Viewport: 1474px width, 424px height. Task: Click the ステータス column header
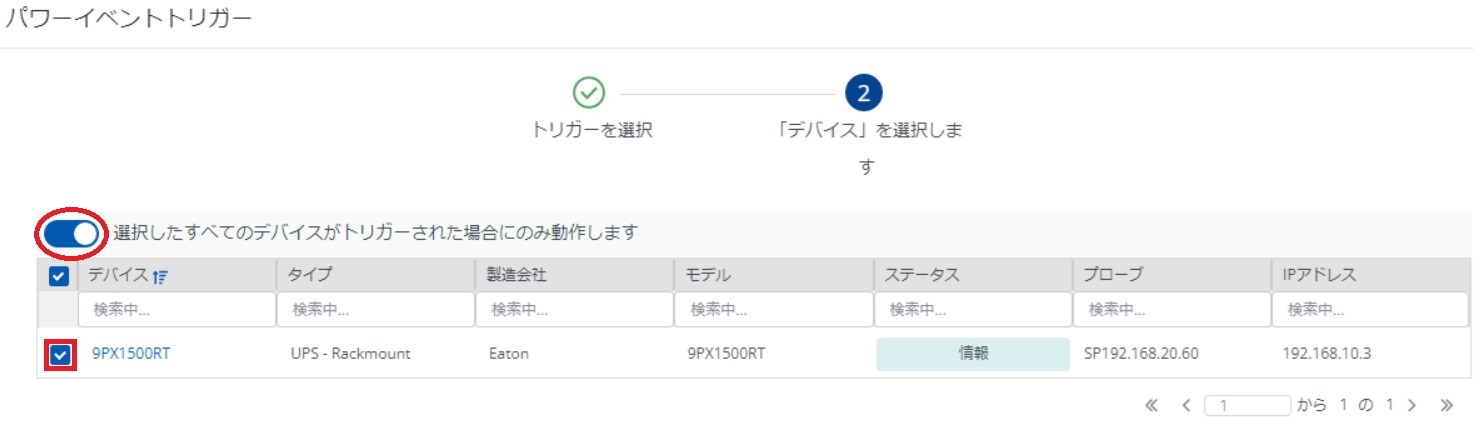pyautogui.click(x=922, y=276)
